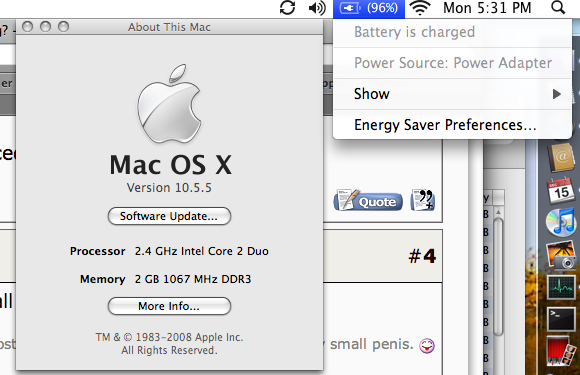Click Software Update button

click(169, 216)
